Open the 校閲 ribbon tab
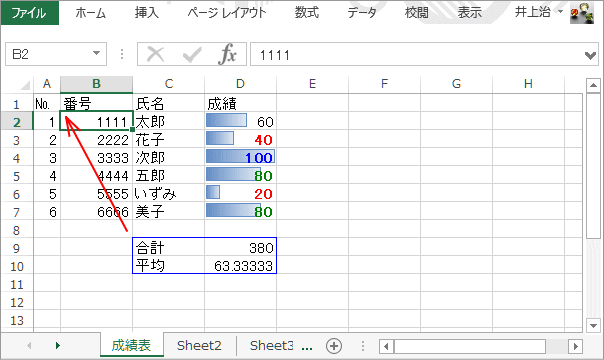 tap(417, 13)
